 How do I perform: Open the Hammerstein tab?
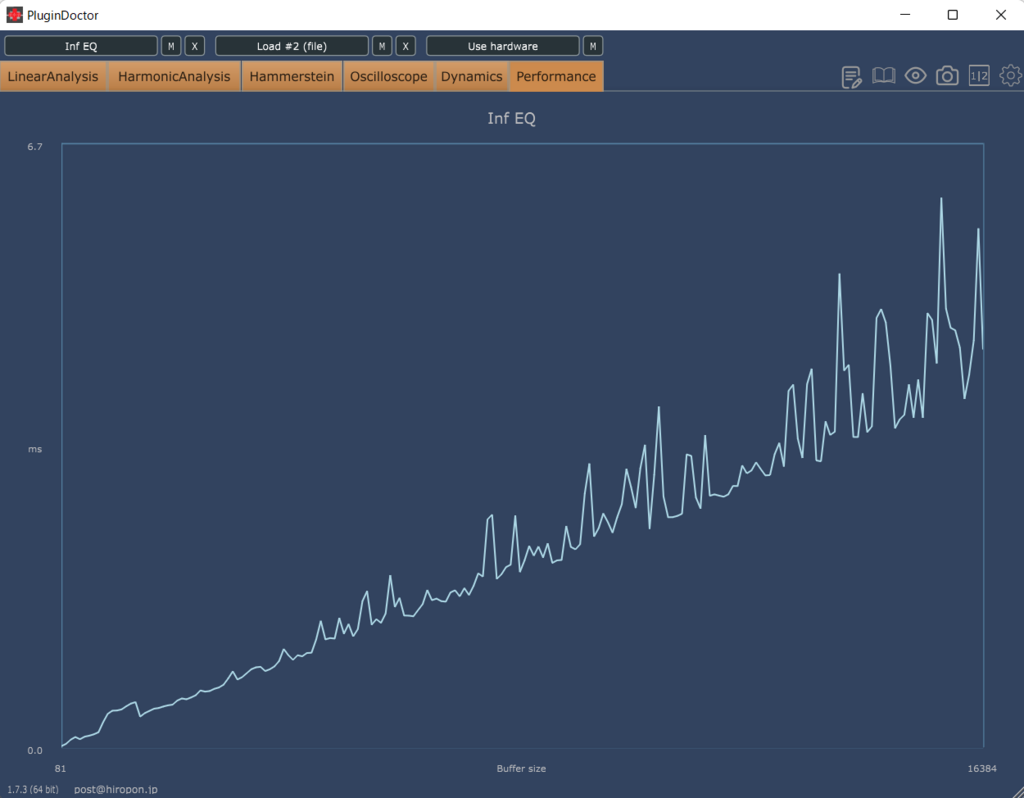(x=292, y=76)
